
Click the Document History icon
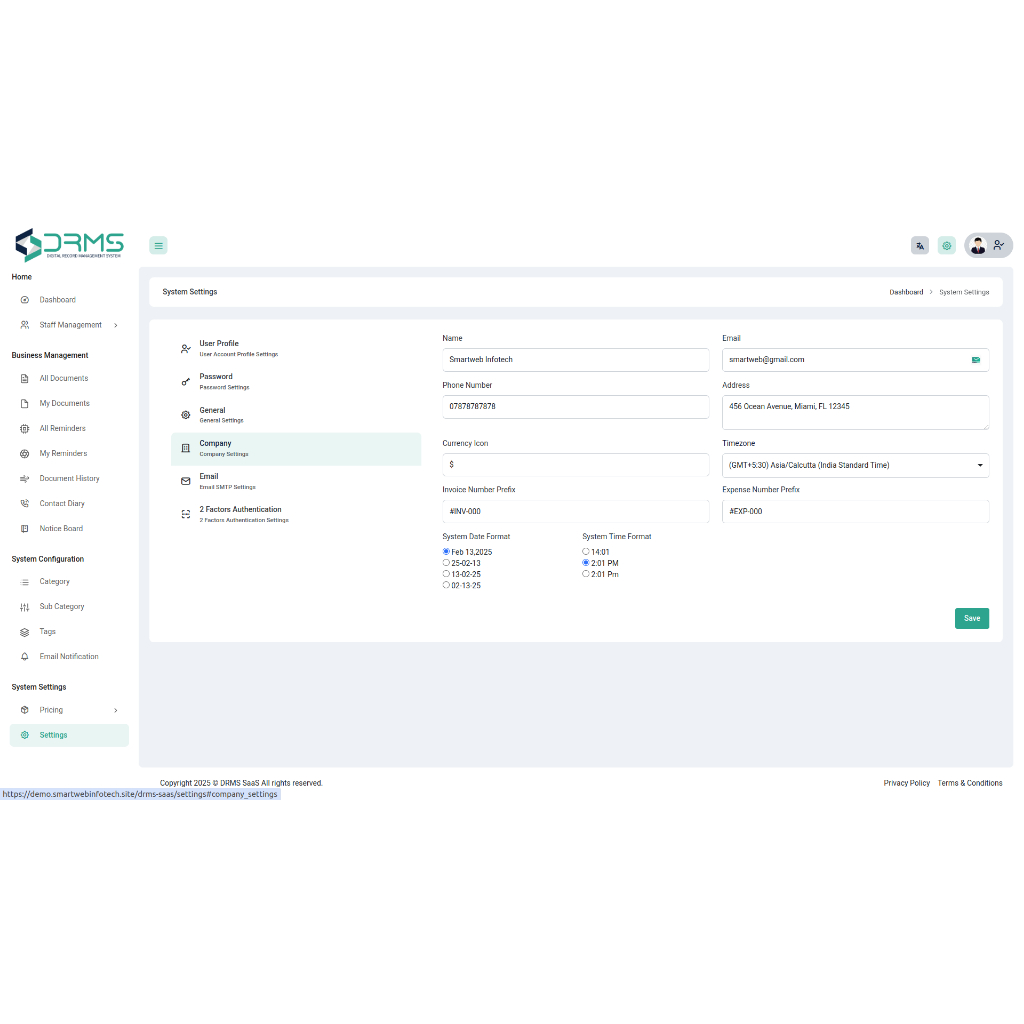click(x=25, y=479)
